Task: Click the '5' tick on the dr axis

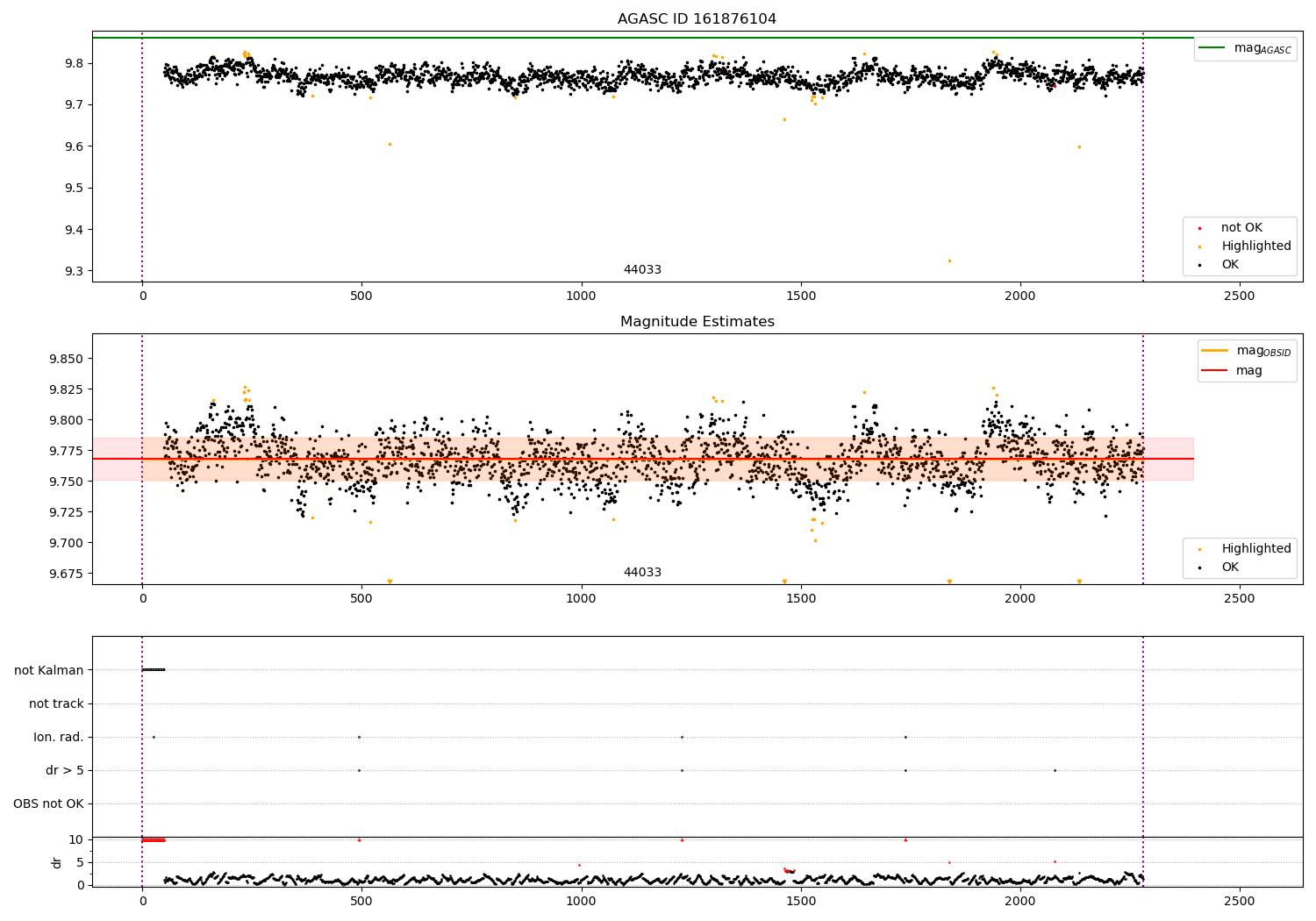Action: (x=80, y=862)
